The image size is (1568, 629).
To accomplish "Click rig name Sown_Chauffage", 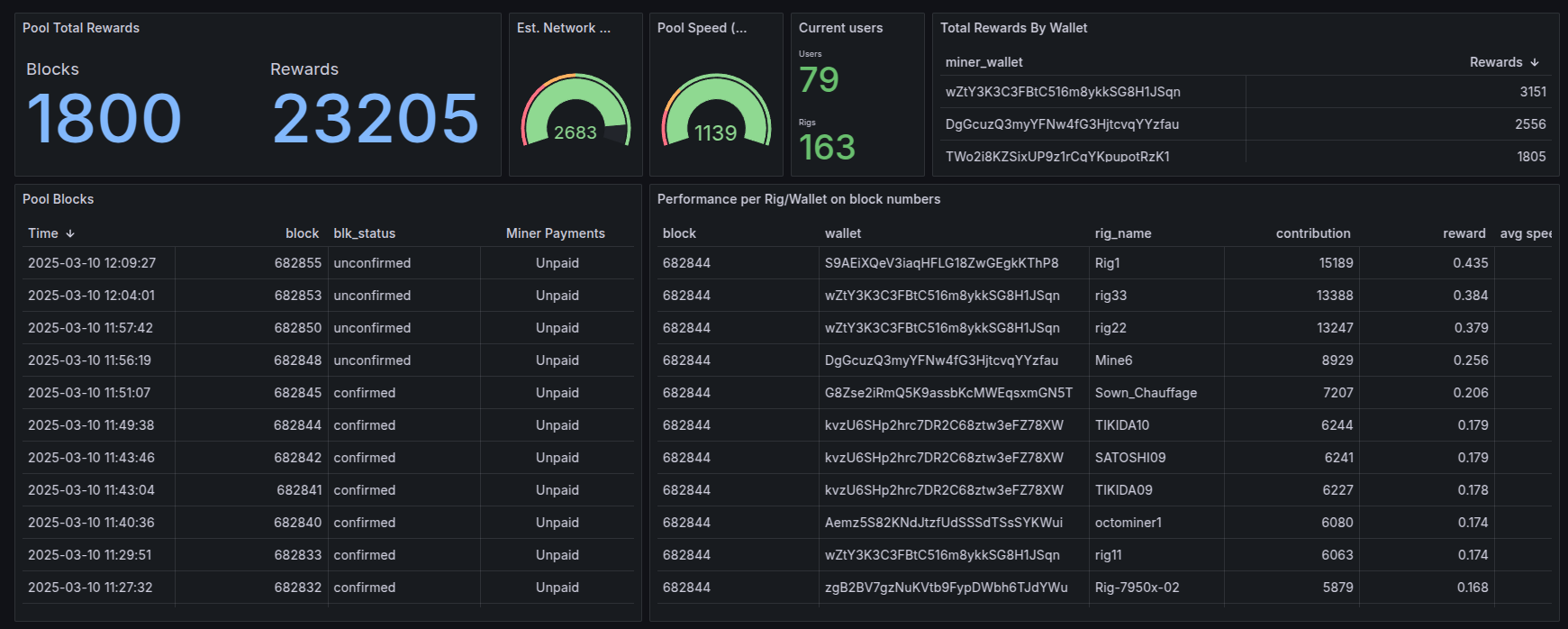I will 1147,393.
